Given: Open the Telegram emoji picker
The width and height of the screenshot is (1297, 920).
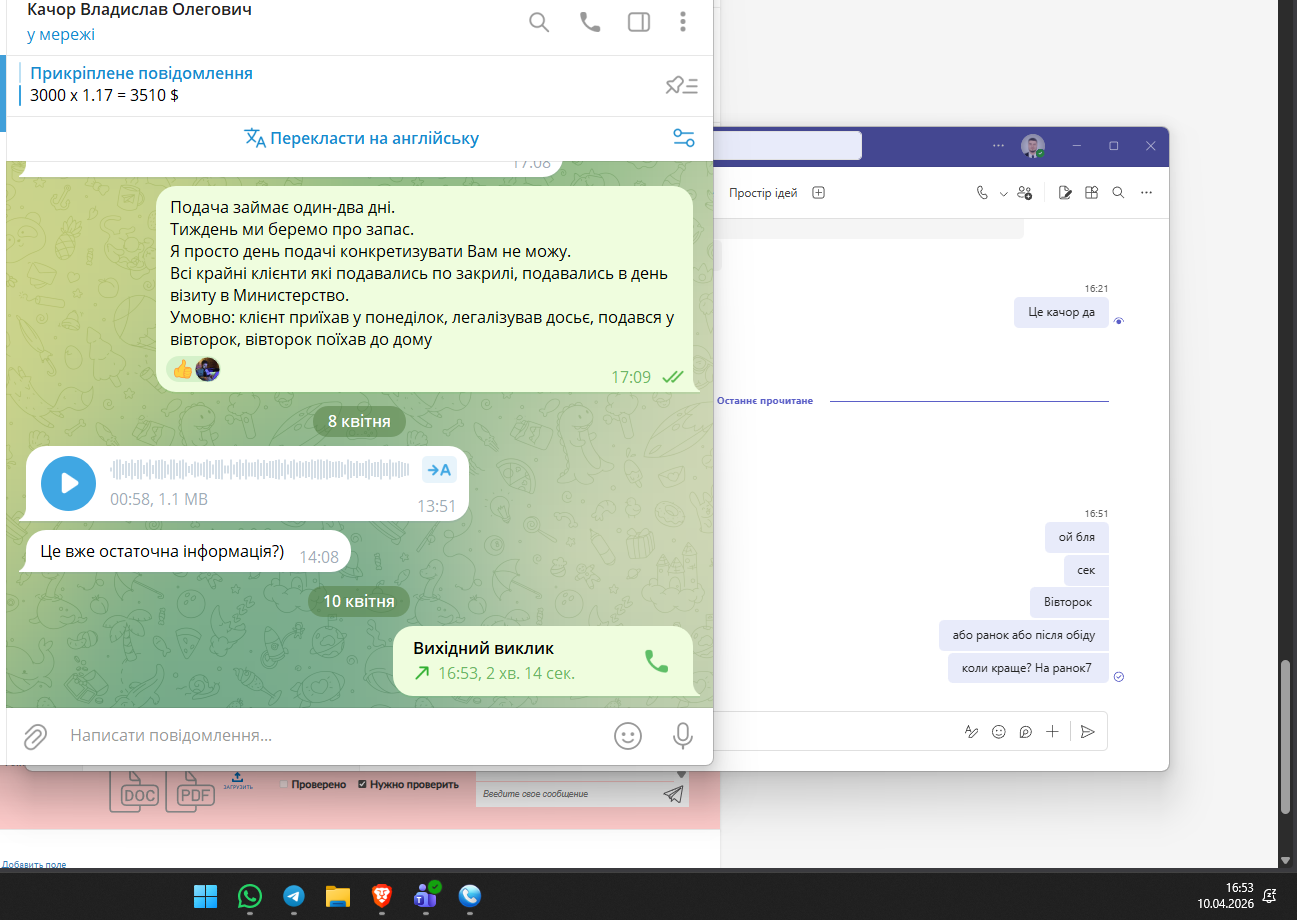Looking at the screenshot, I should [627, 736].
